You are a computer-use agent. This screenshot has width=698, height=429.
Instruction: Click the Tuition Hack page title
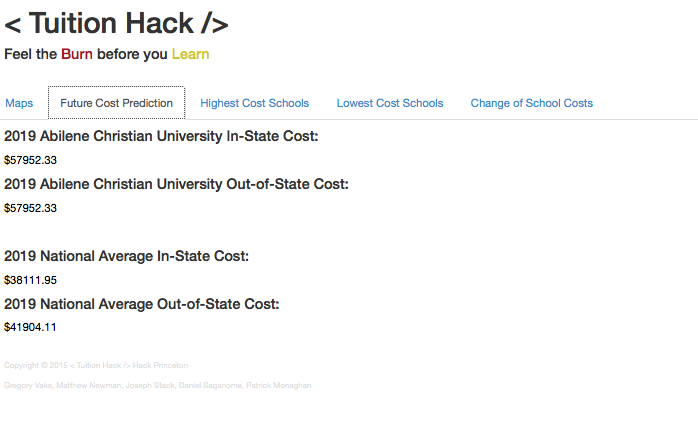coord(116,23)
